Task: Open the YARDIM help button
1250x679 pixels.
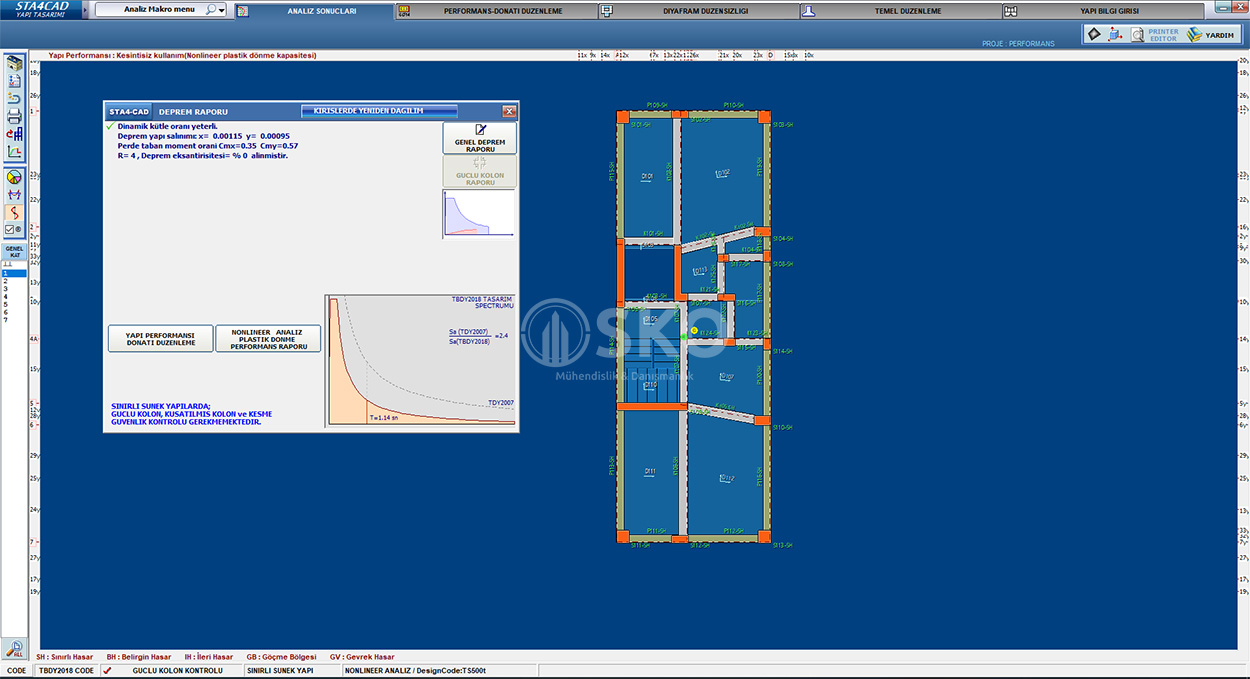Action: click(x=1210, y=34)
